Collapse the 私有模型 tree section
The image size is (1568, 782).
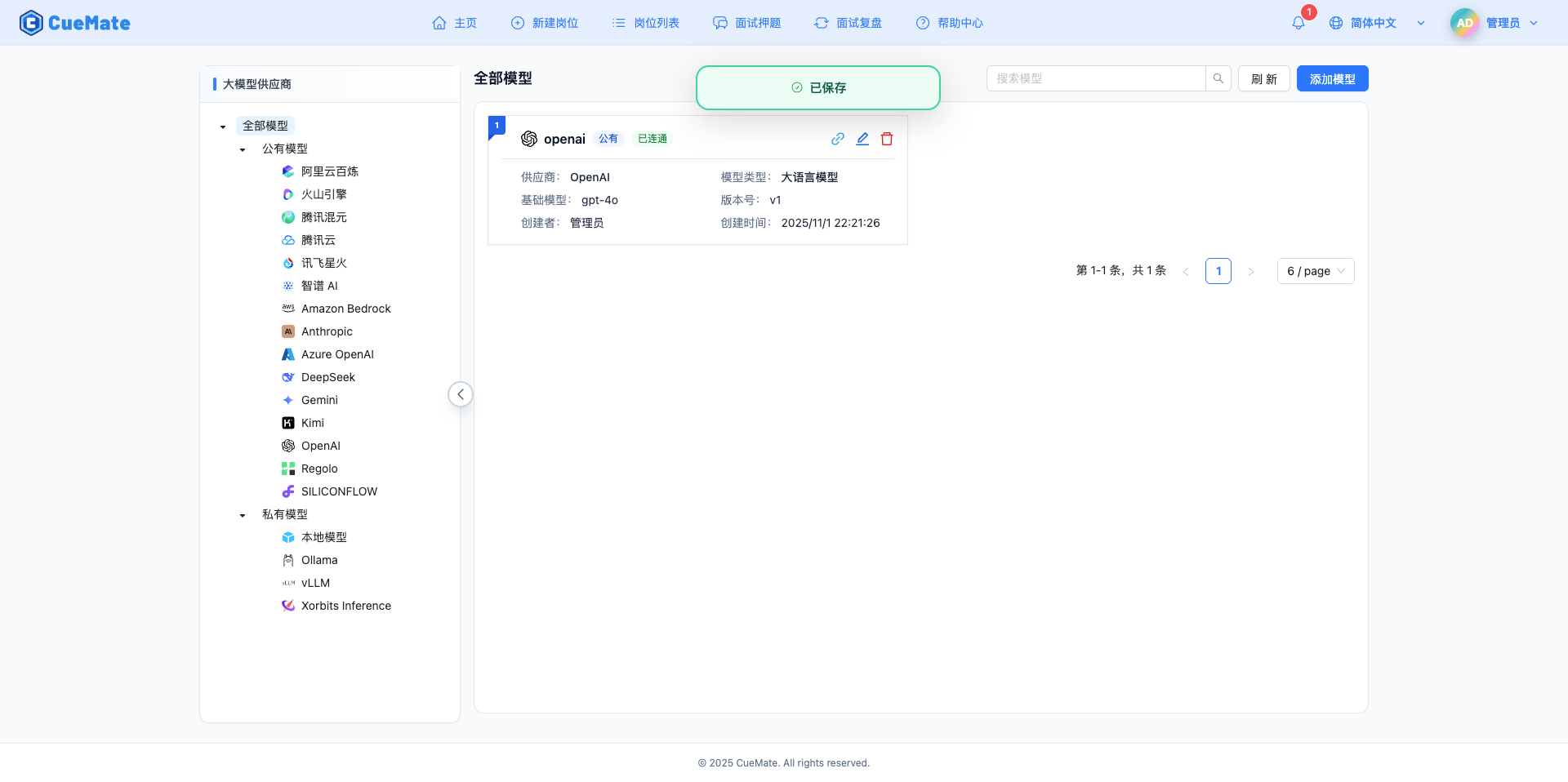242,514
